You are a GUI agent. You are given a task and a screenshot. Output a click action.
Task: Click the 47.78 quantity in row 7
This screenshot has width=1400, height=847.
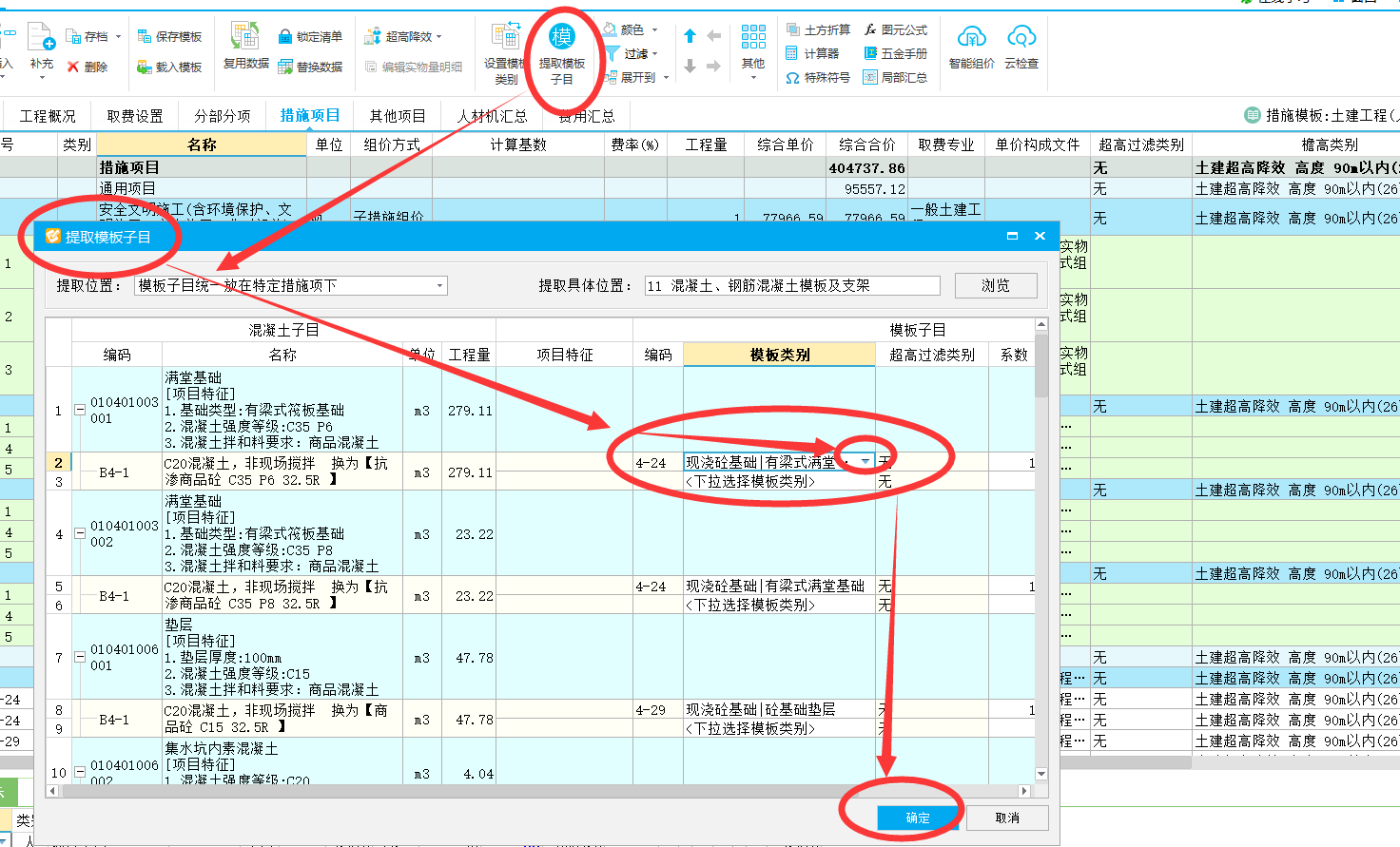tap(470, 658)
